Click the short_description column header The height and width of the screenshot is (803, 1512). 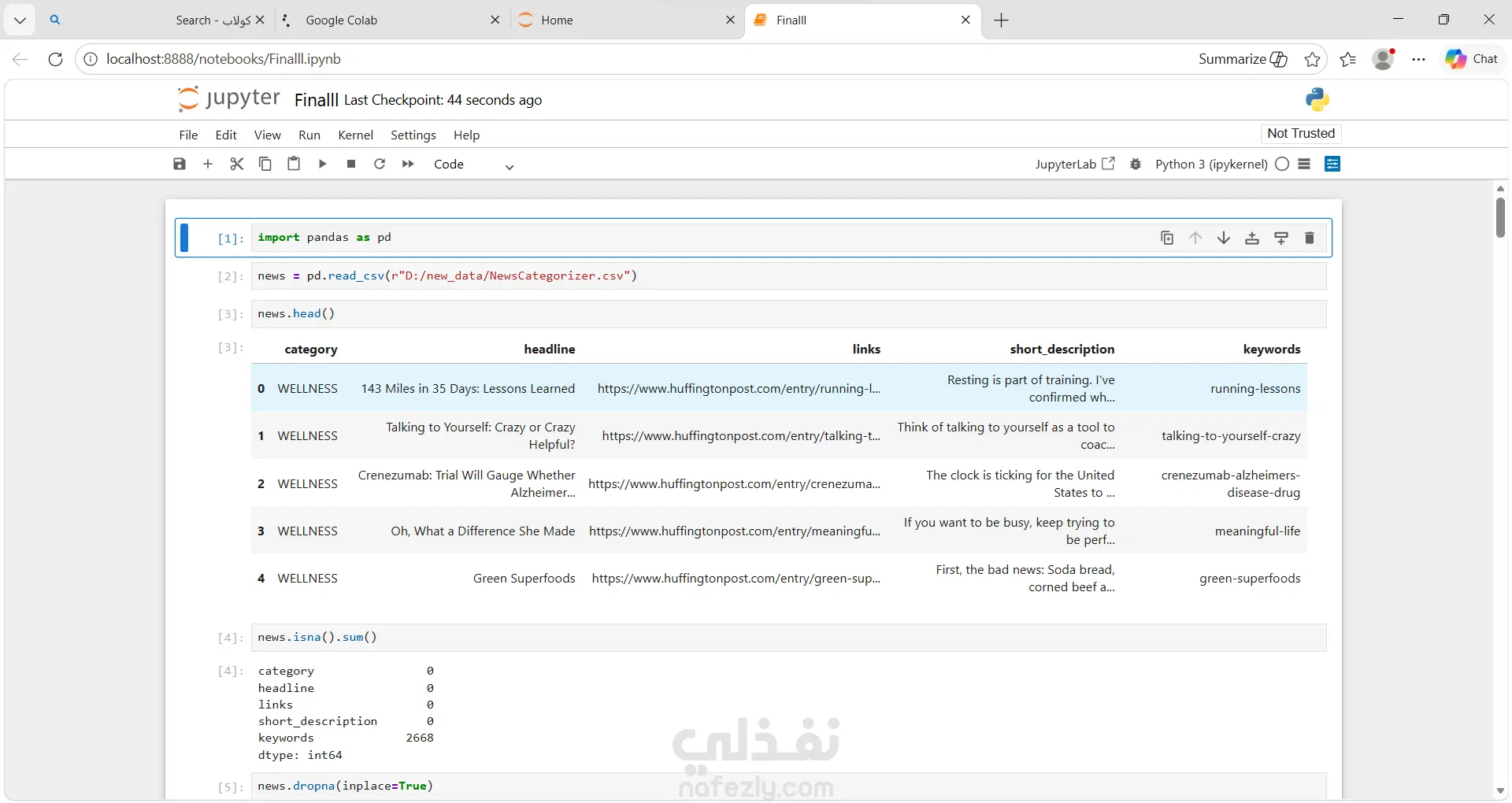(1062, 349)
